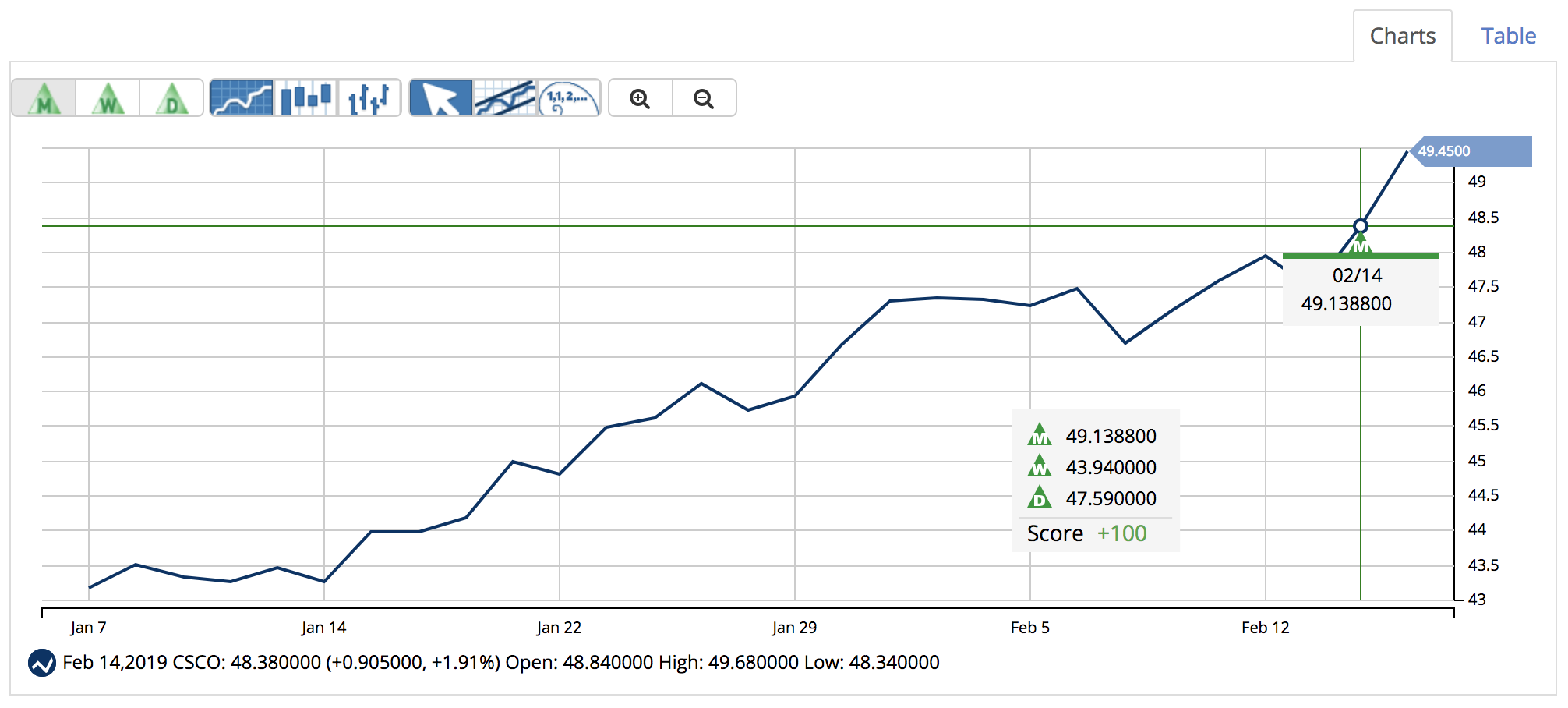Switch to the Table tab
The image size is (1568, 708).
[x=1509, y=36]
